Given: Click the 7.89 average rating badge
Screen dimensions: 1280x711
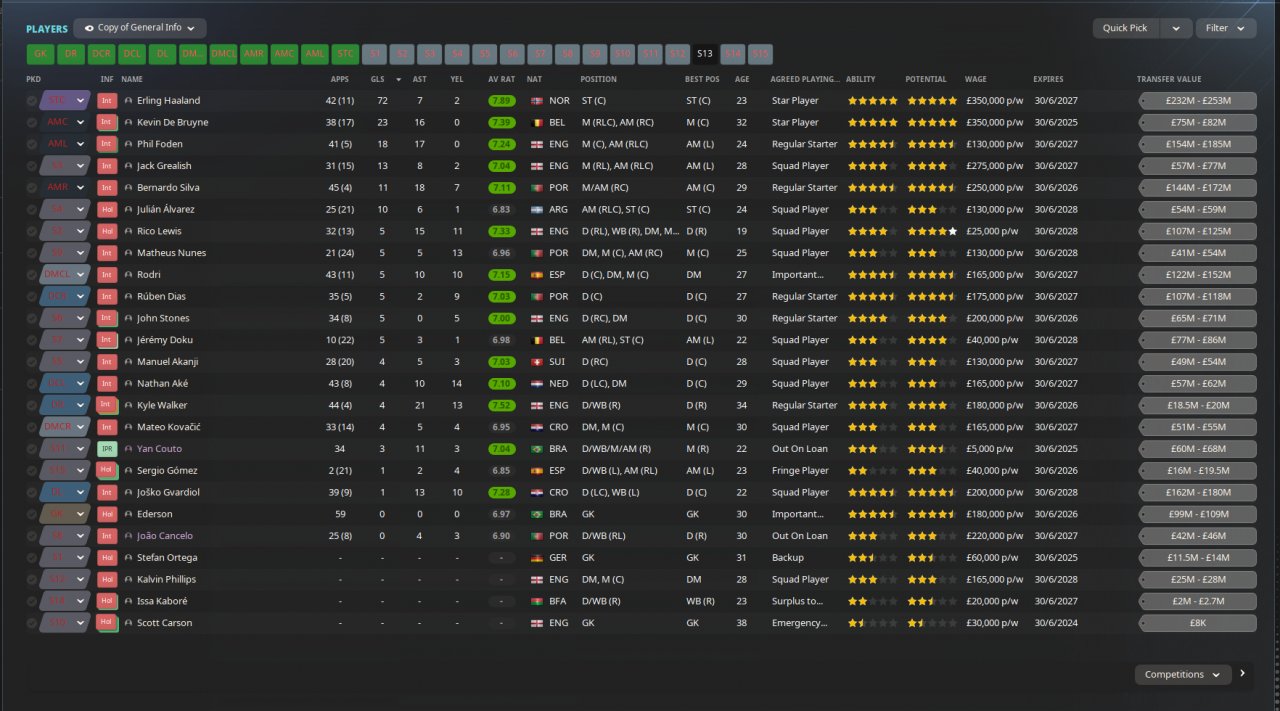Looking at the screenshot, I should click(502, 101).
